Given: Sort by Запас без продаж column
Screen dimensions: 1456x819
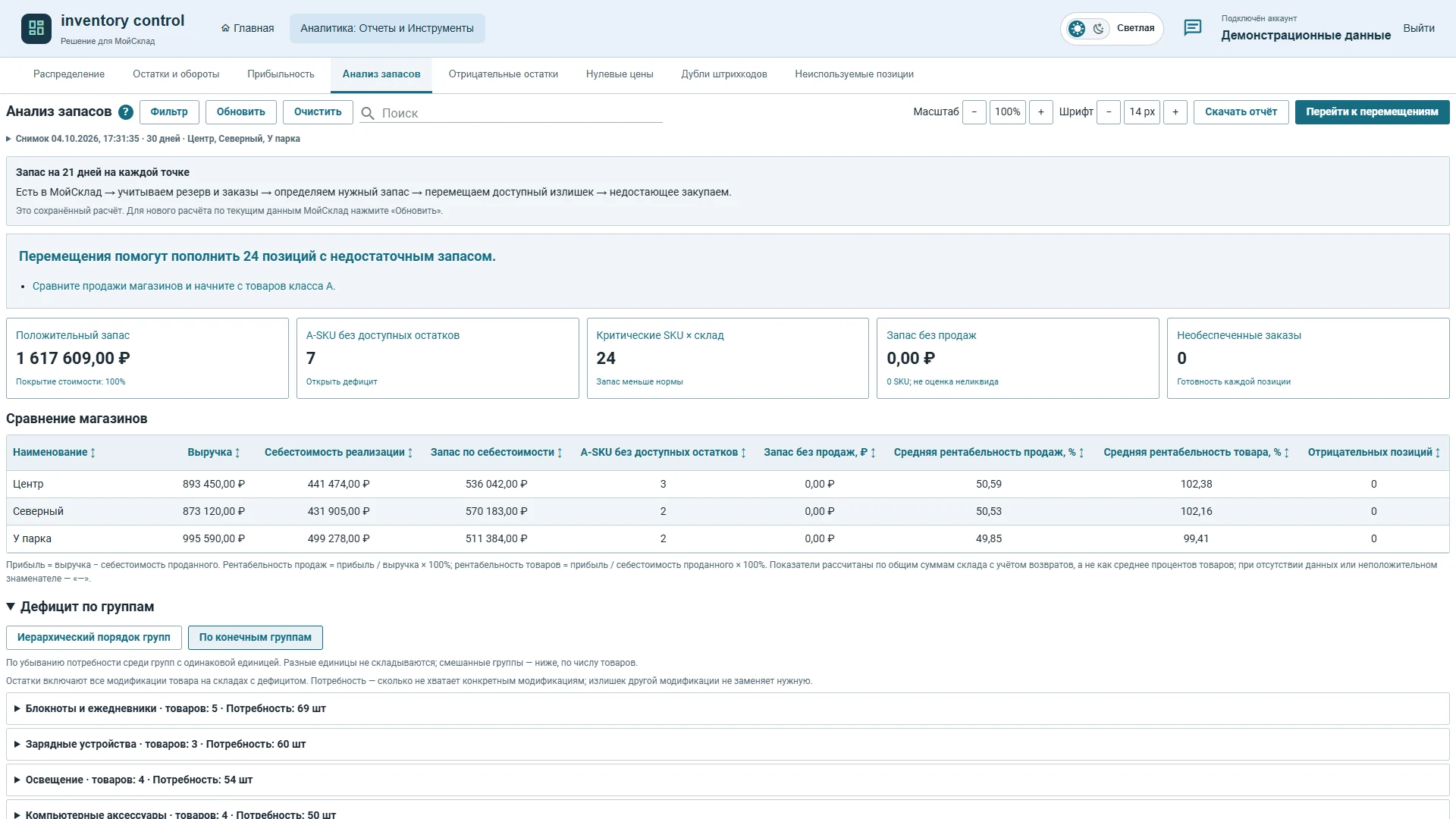Looking at the screenshot, I should [819, 453].
